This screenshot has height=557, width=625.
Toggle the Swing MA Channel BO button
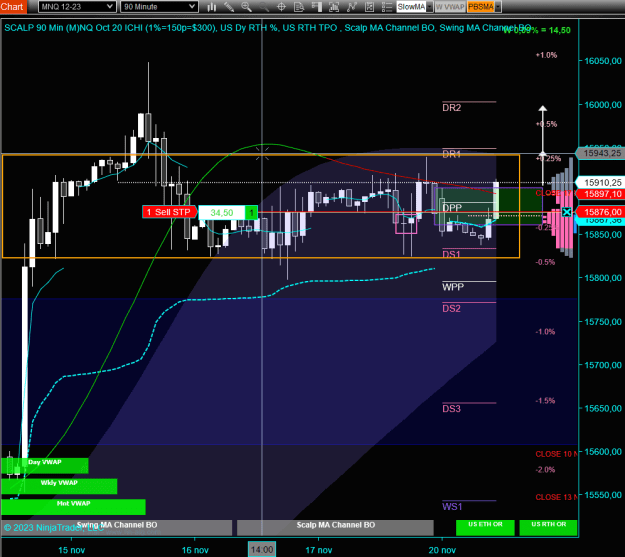point(117,527)
